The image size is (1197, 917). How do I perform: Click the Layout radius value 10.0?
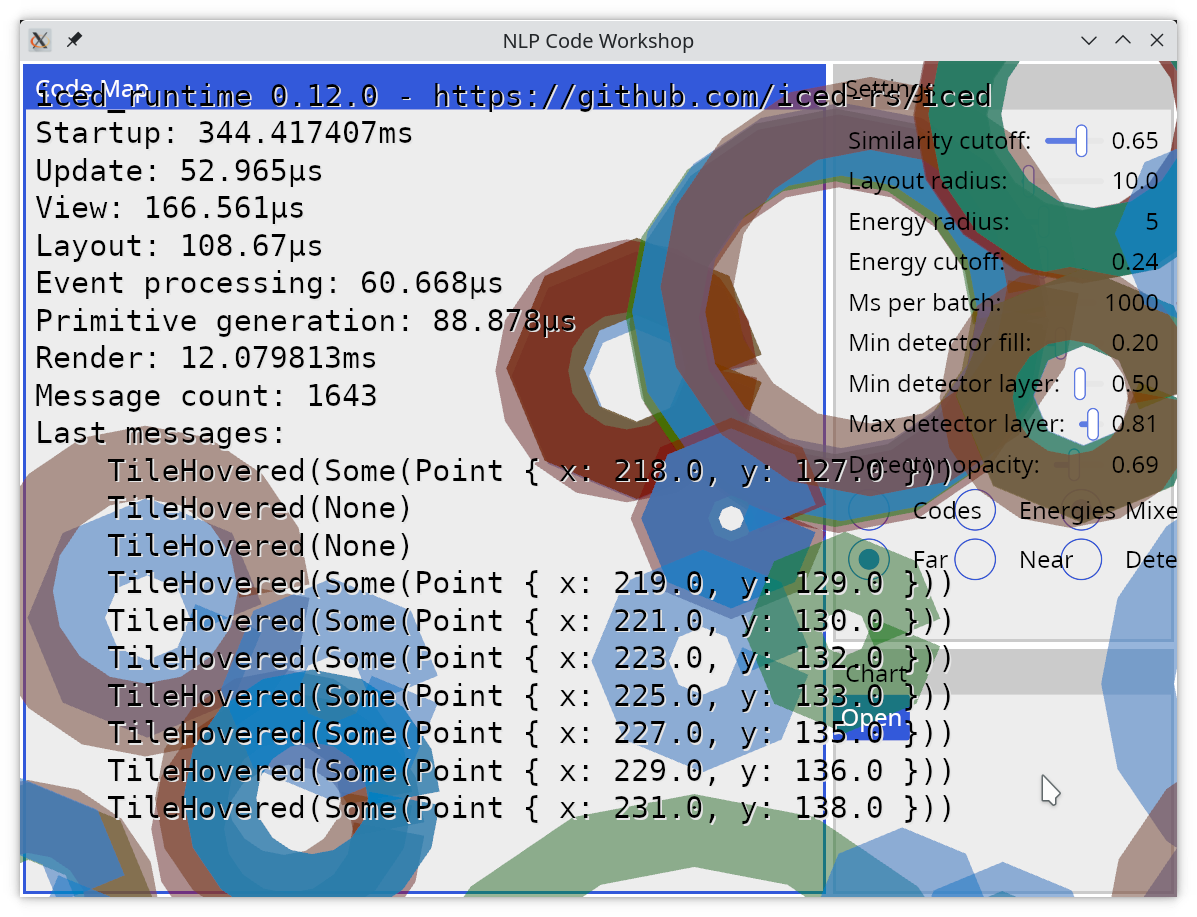coord(1134,181)
